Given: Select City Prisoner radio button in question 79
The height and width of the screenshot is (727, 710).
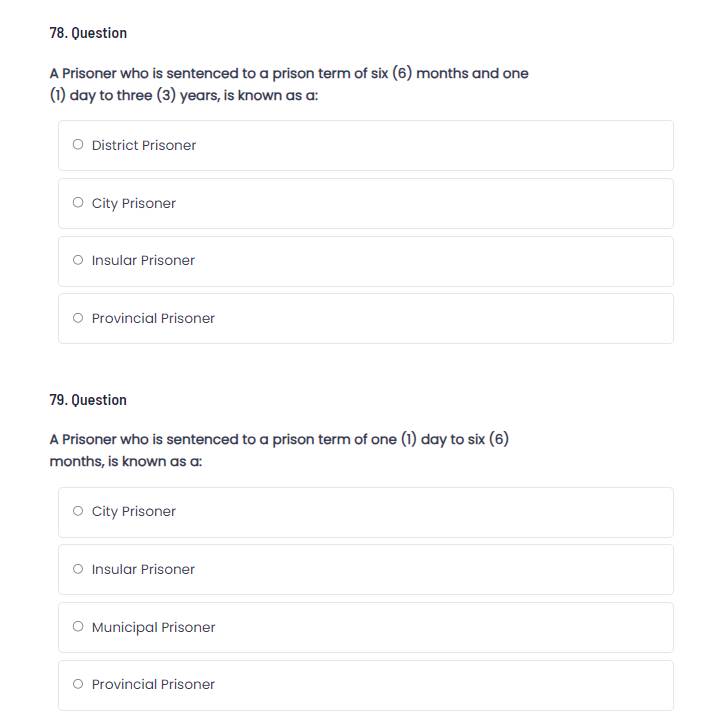Looking at the screenshot, I should click(78, 511).
